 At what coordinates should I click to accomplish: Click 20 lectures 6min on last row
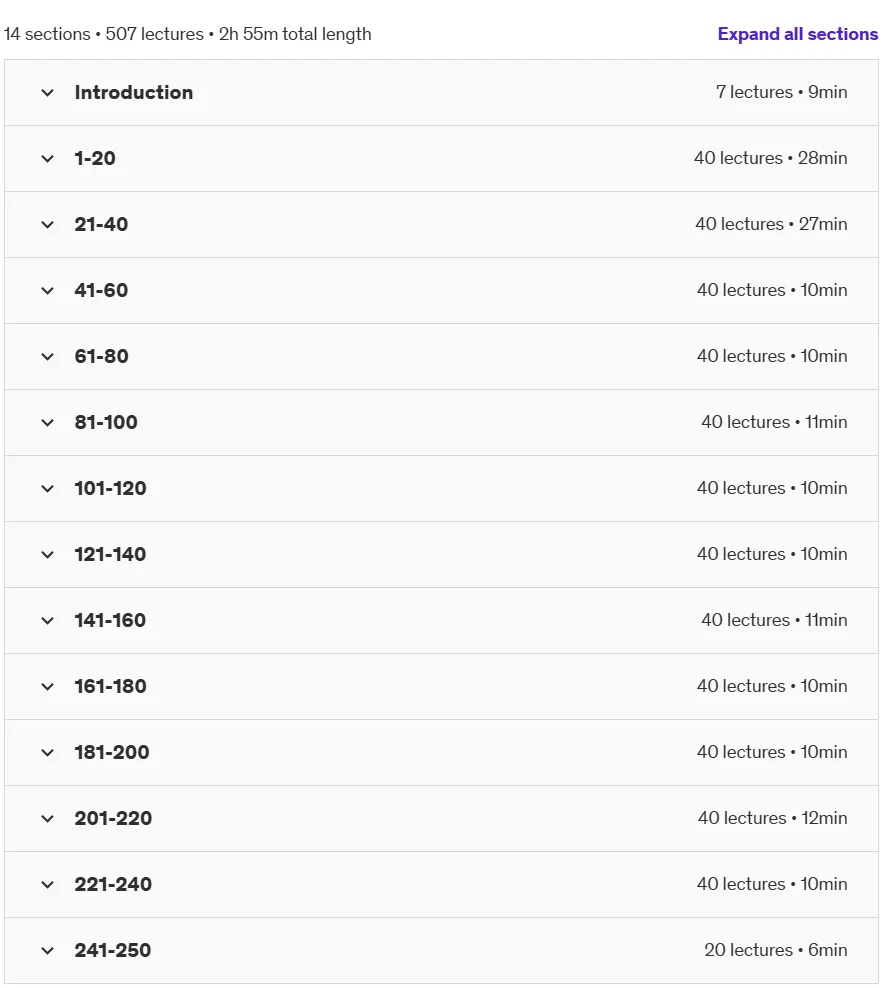pyautogui.click(x=776, y=950)
